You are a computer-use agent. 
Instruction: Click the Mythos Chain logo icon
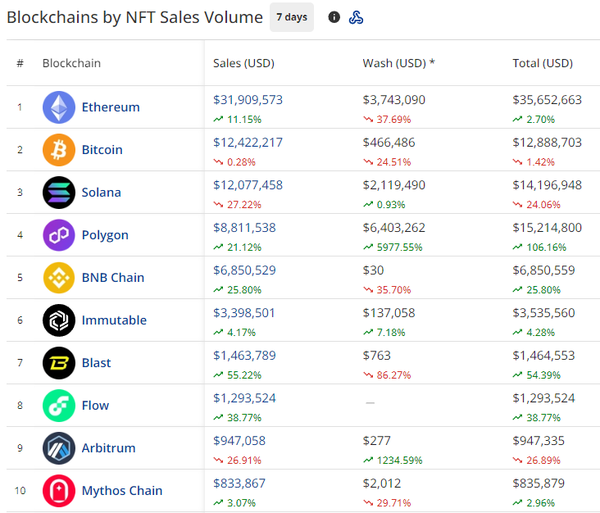59,491
